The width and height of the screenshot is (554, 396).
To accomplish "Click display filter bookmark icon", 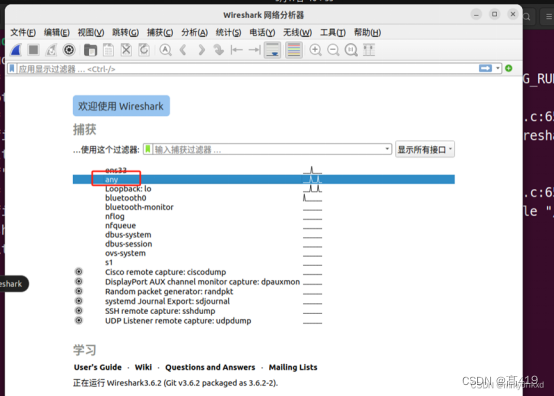I will pos(12,68).
